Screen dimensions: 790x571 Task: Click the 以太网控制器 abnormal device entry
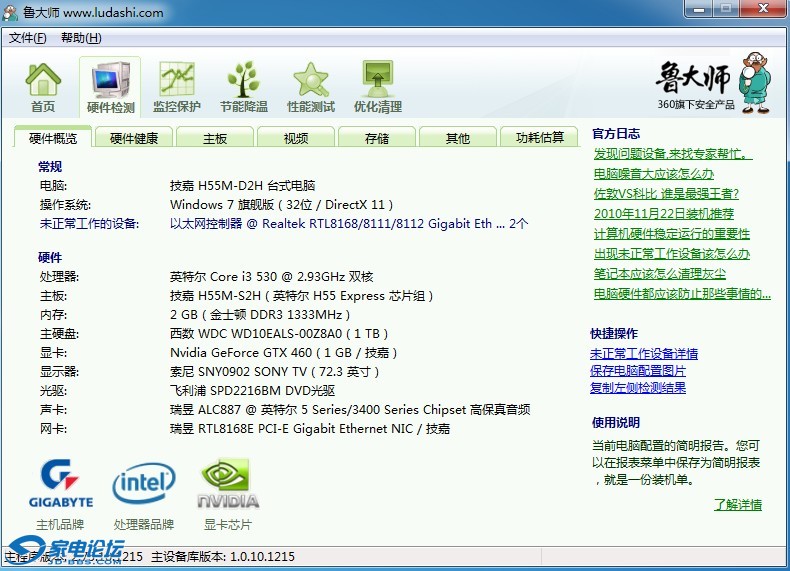(x=349, y=224)
